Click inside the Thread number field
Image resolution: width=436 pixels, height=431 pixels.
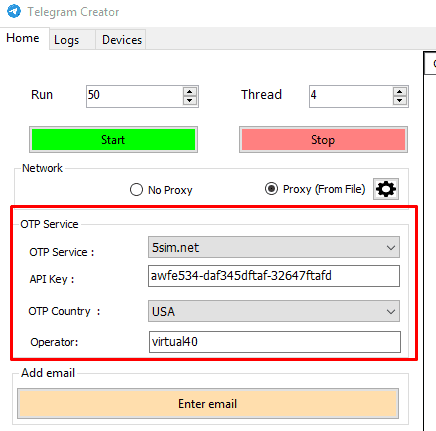[351, 96]
